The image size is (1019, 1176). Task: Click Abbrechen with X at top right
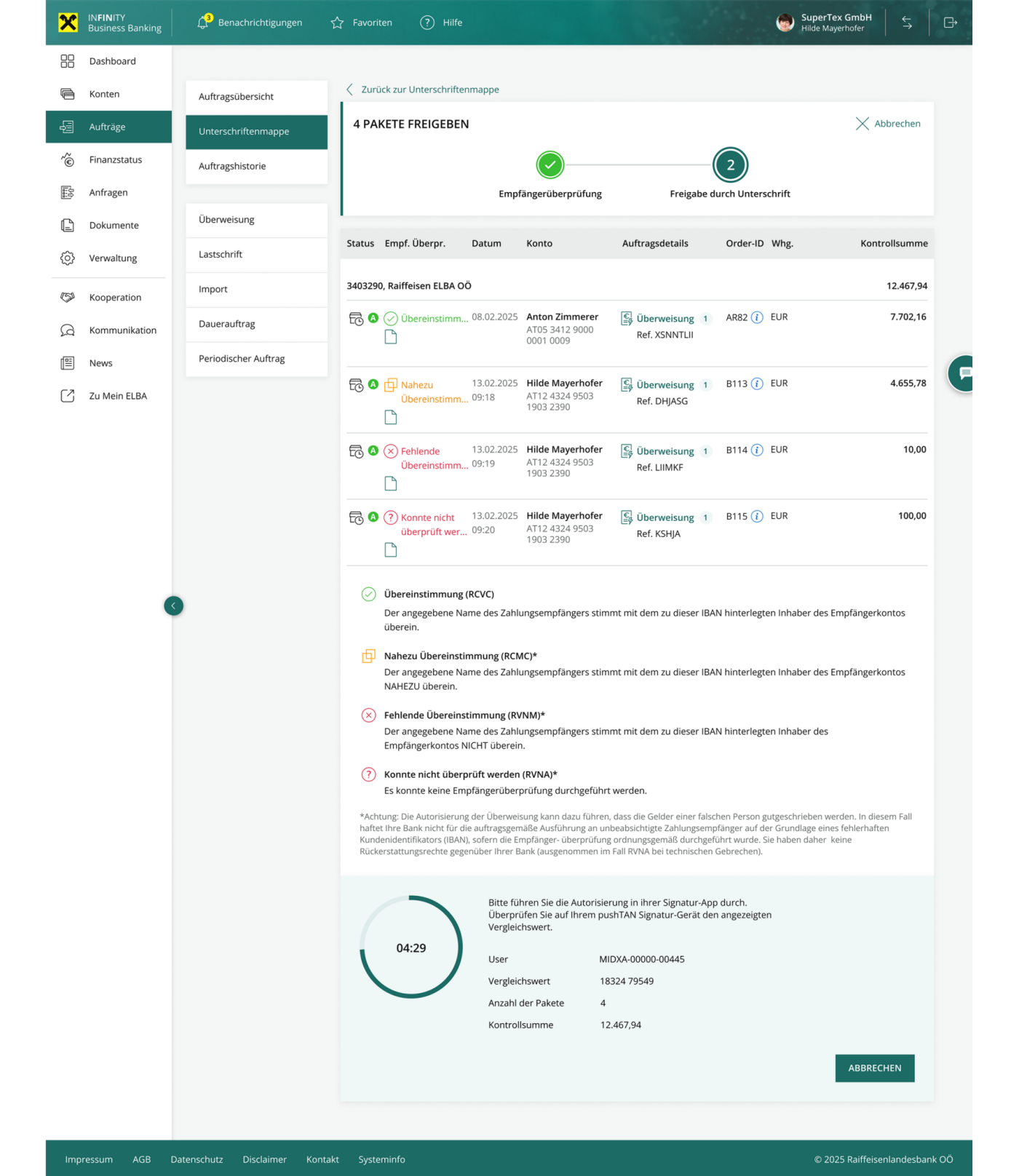888,124
